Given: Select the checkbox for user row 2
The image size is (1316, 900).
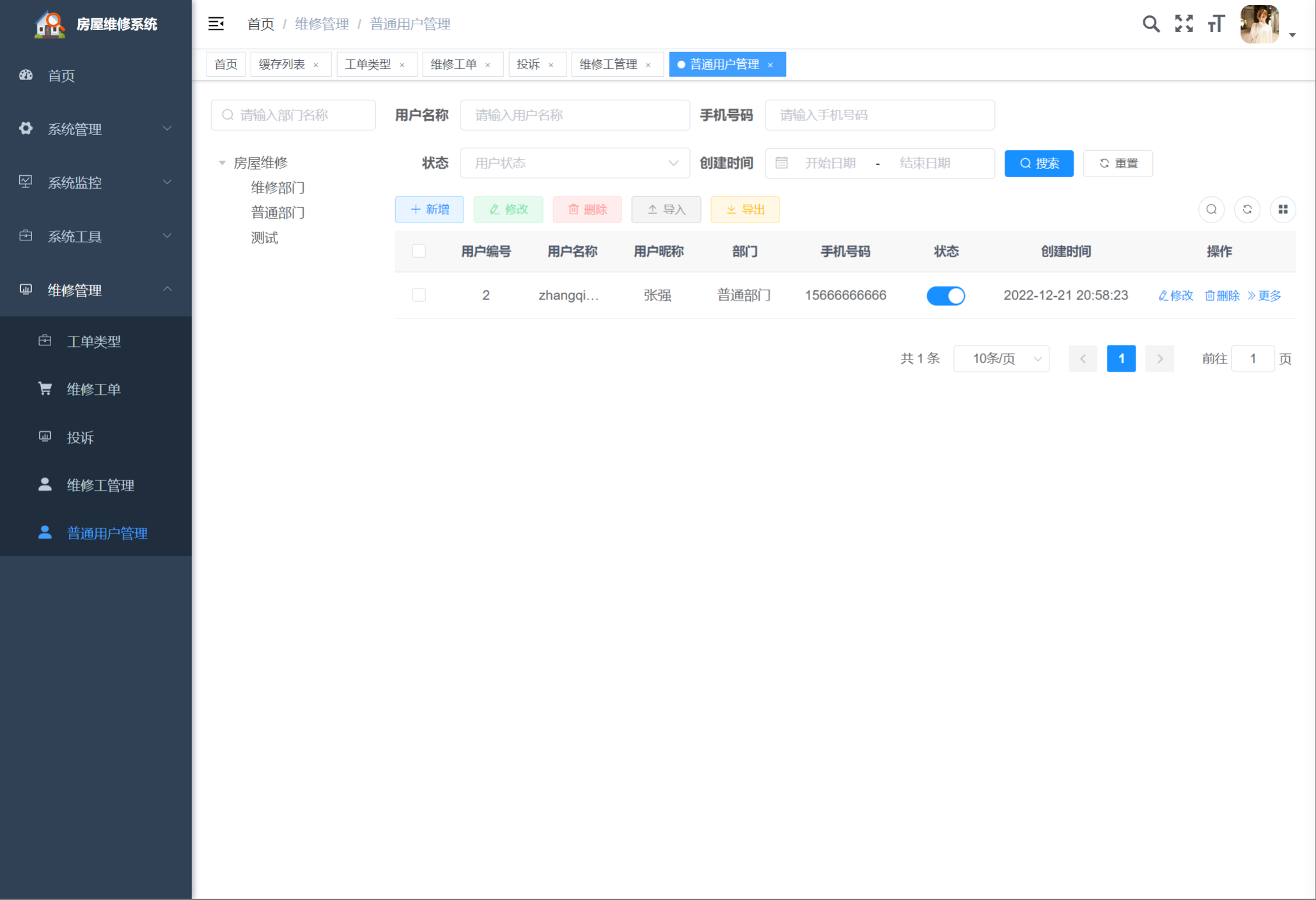Looking at the screenshot, I should pyautogui.click(x=419, y=295).
